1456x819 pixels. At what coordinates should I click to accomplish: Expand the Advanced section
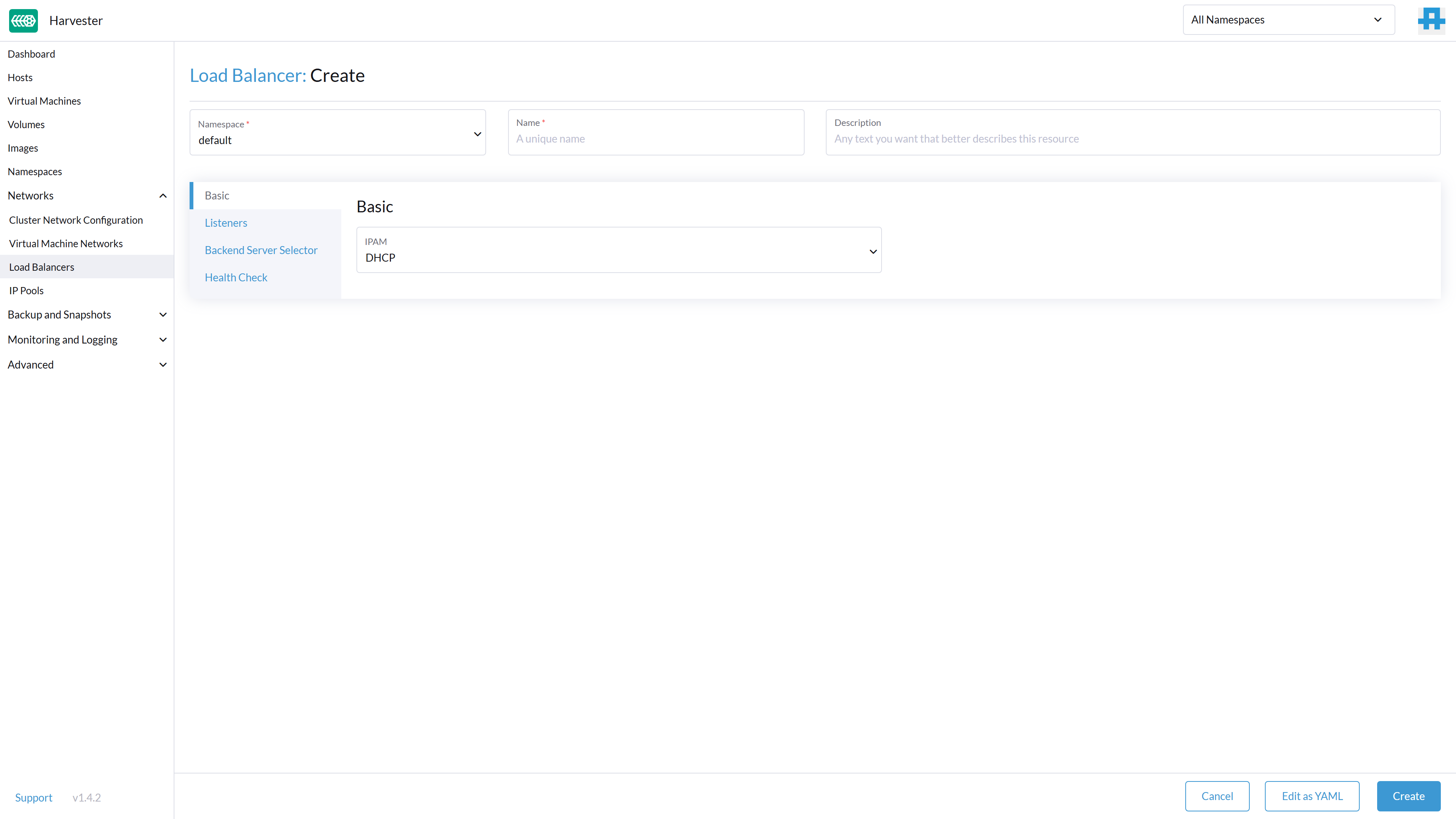point(163,364)
